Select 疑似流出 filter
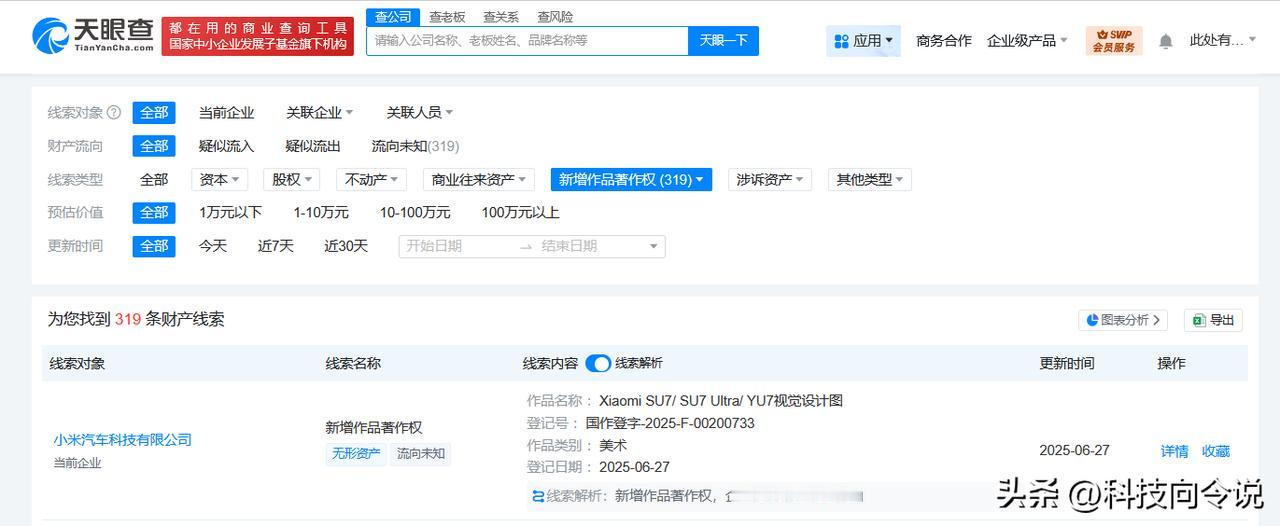 313,146
